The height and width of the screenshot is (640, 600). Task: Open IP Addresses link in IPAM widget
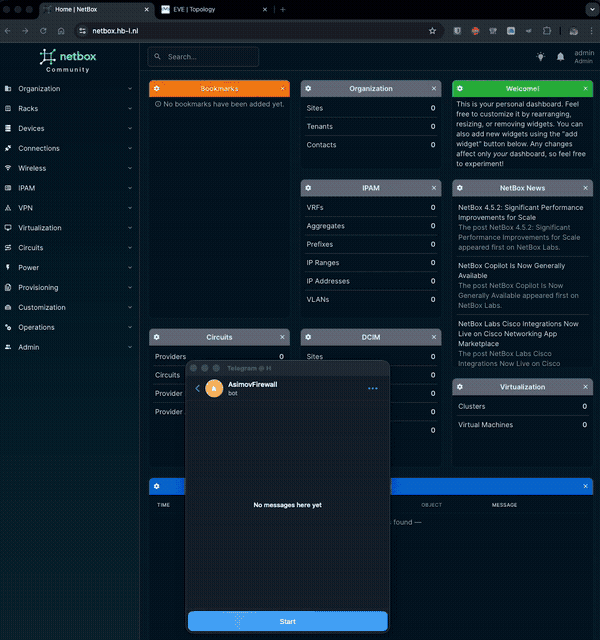[x=328, y=281]
